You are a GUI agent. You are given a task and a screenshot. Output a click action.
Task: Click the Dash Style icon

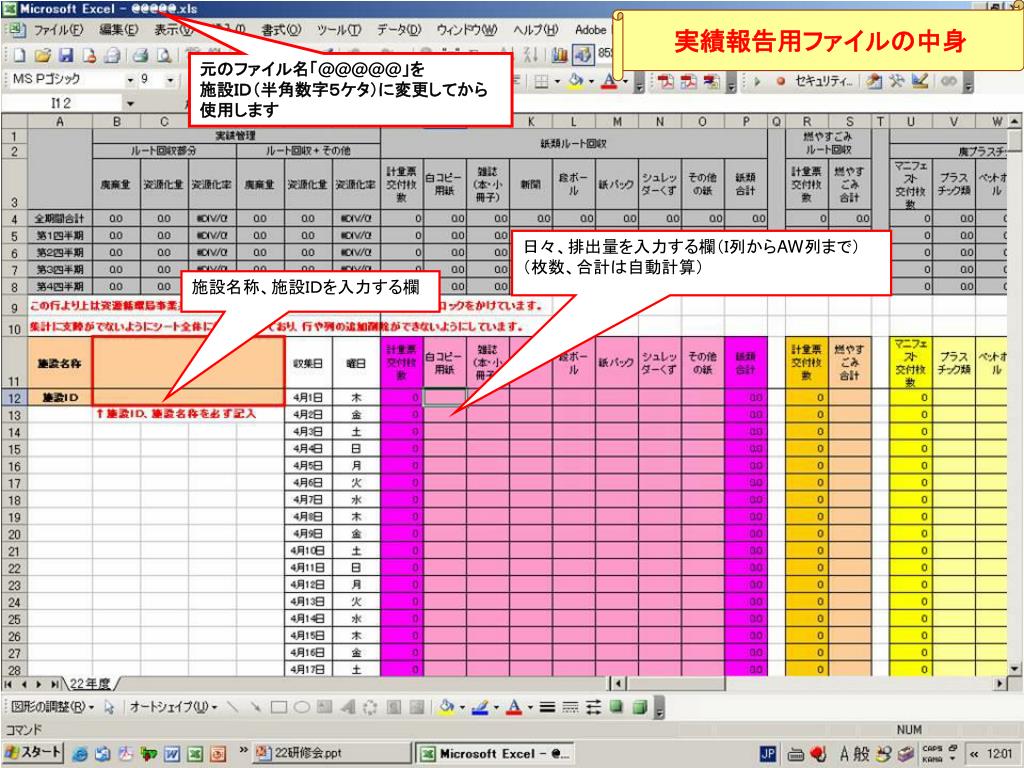[x=570, y=707]
